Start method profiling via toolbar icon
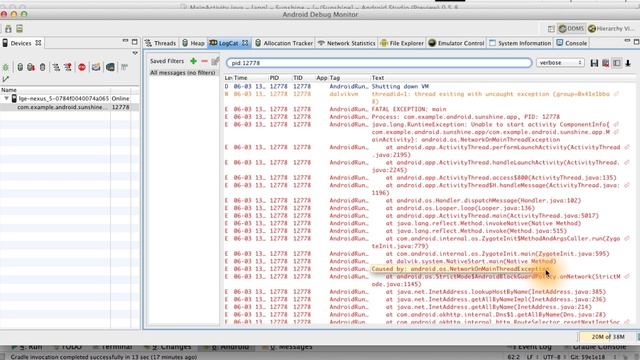The width and height of the screenshot is (640, 360). click(x=68, y=67)
